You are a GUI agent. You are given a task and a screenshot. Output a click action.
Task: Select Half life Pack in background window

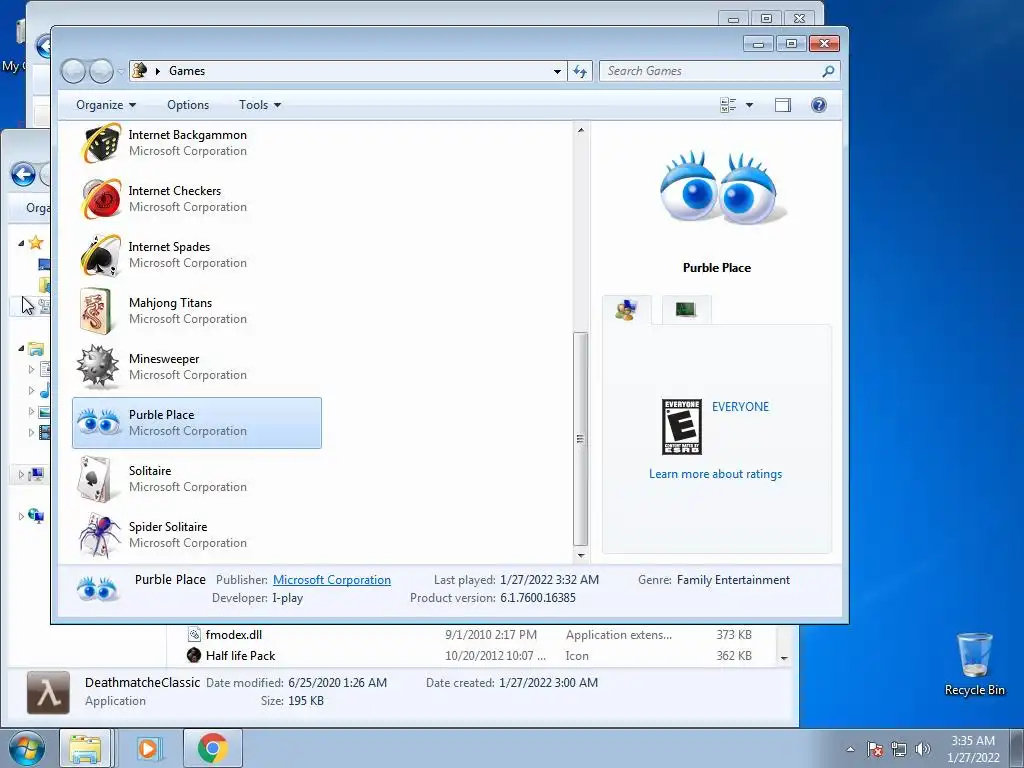coord(240,655)
